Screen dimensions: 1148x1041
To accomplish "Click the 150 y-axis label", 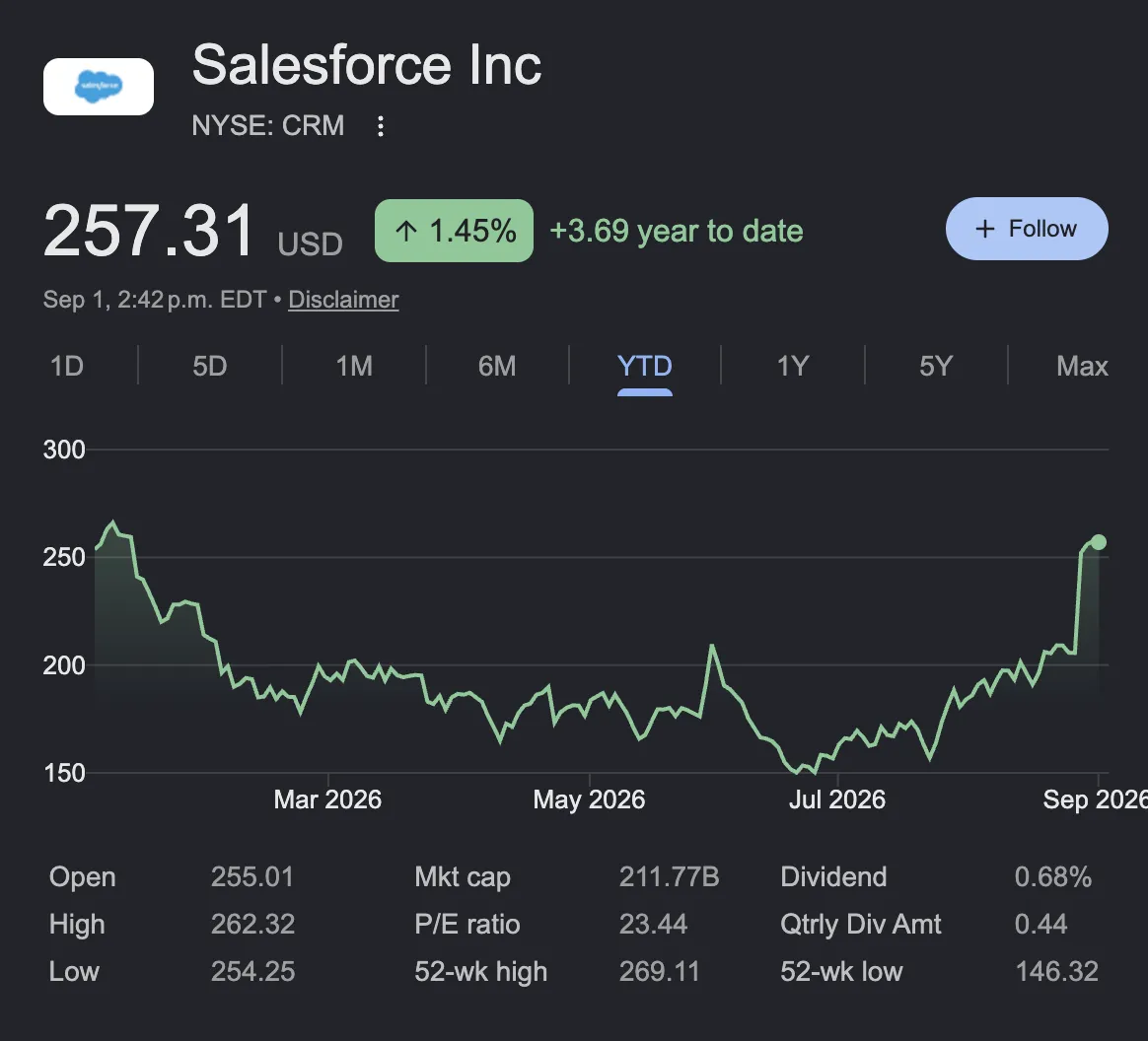I will point(64,773).
